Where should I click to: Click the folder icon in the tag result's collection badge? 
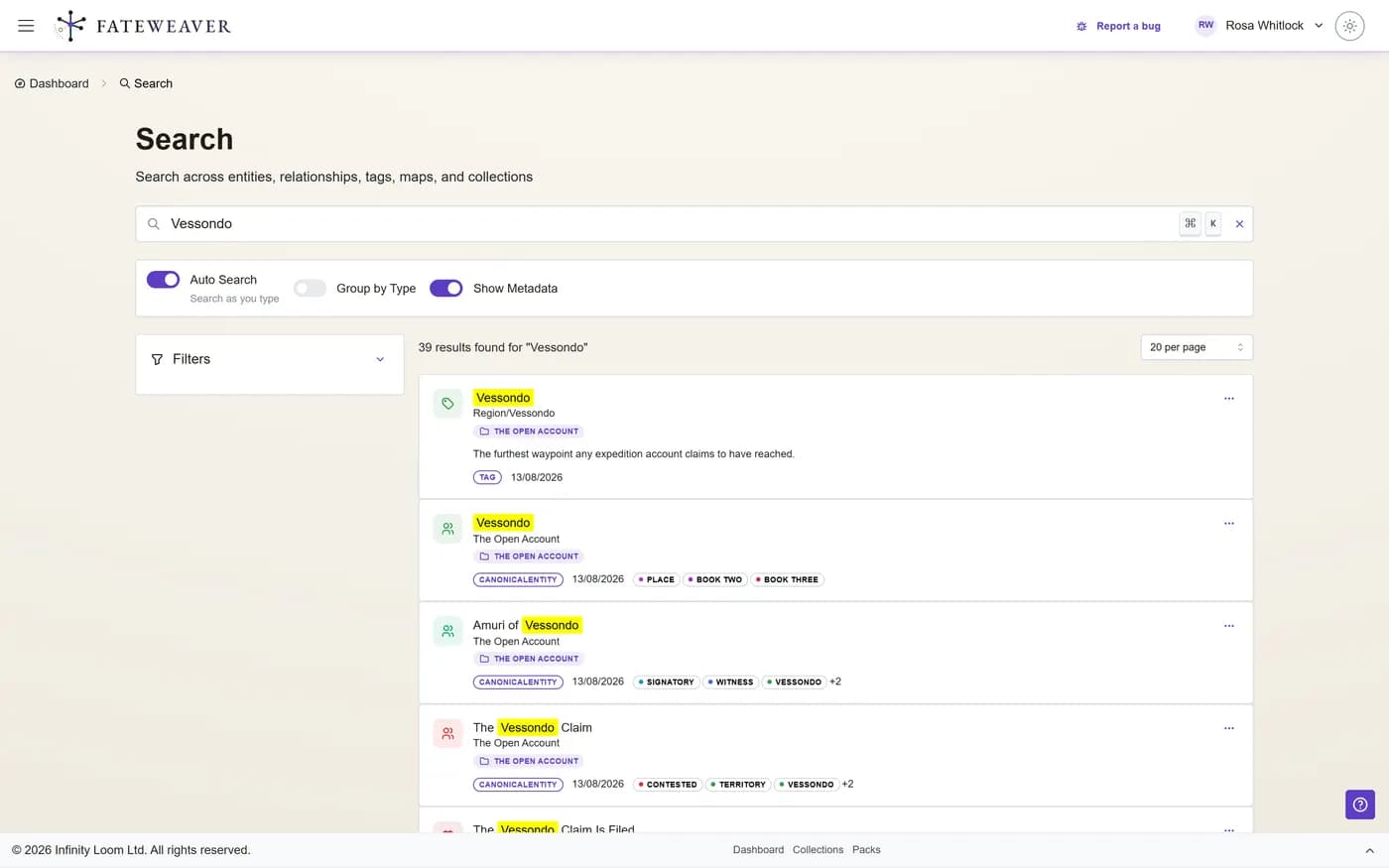(484, 432)
